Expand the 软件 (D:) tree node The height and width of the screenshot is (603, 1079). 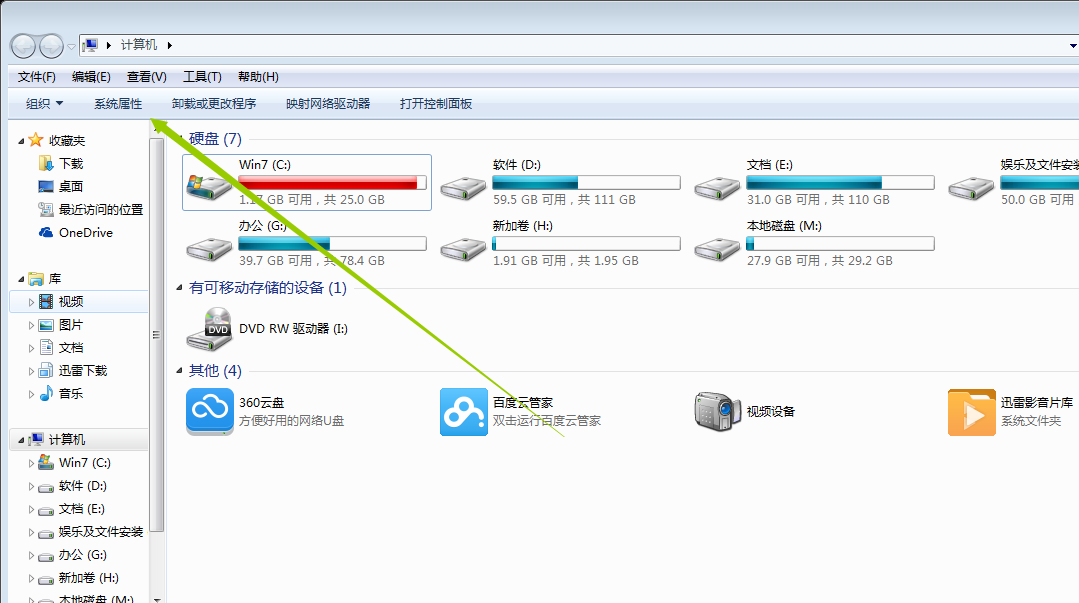click(x=31, y=487)
